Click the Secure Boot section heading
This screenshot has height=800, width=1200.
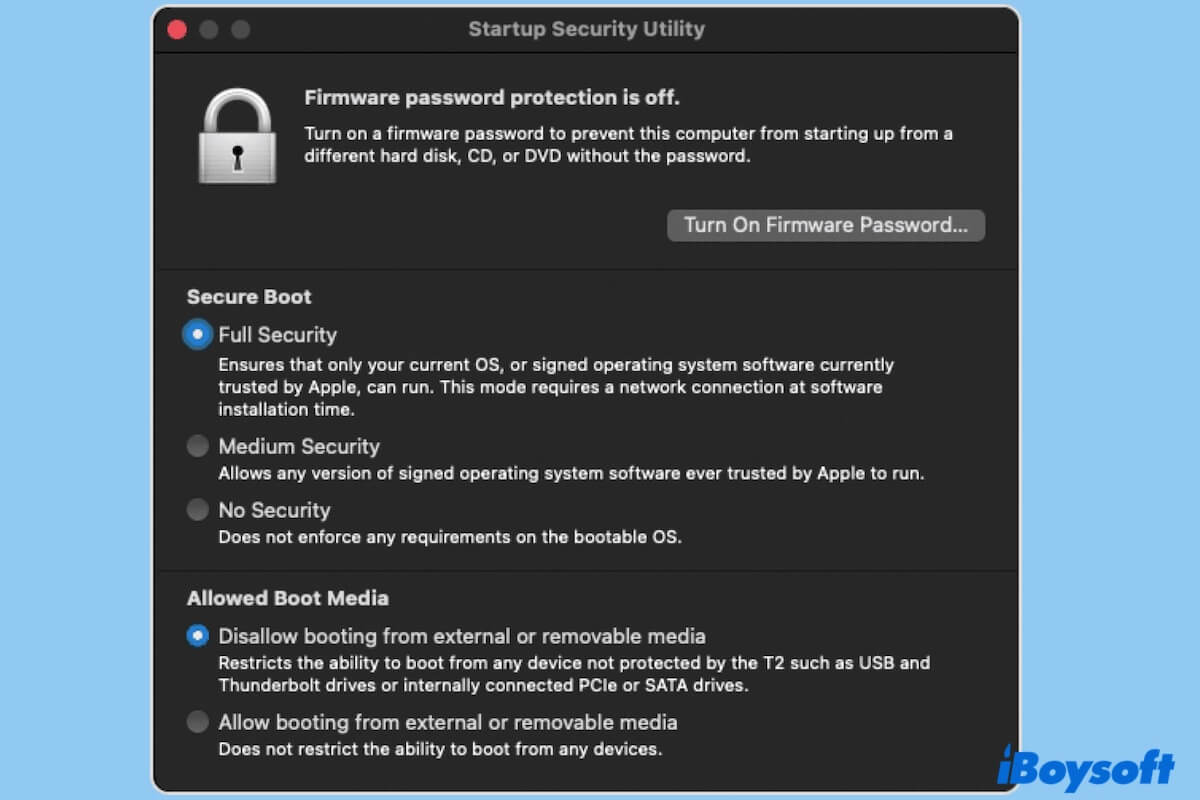[249, 297]
